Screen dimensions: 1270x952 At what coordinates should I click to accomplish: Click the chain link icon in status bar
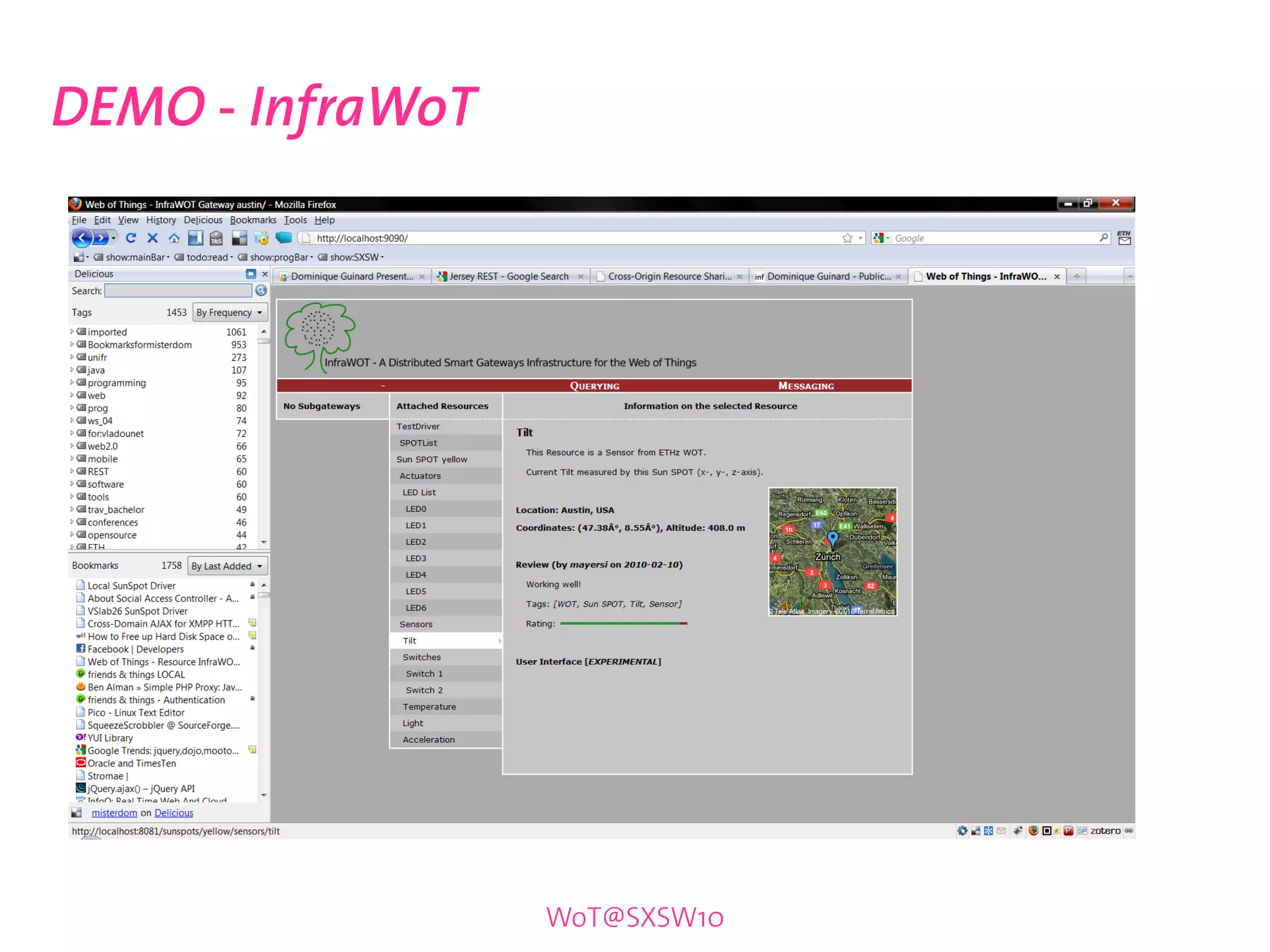(x=1129, y=831)
